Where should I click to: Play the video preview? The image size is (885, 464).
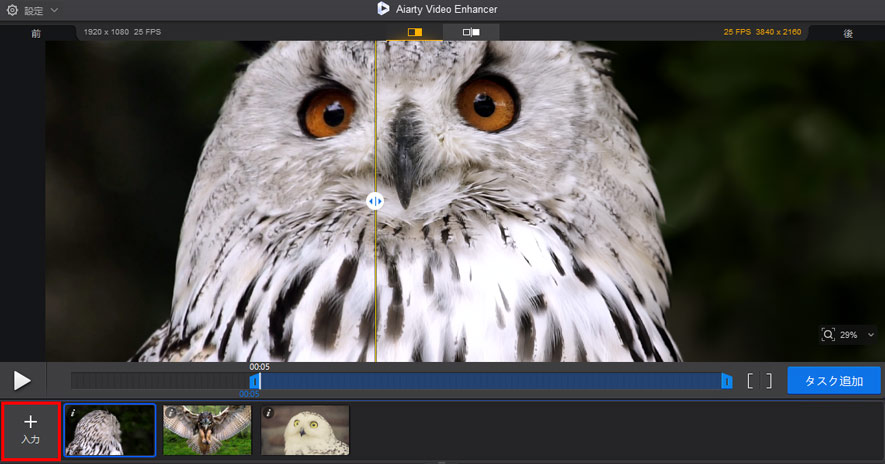22,381
